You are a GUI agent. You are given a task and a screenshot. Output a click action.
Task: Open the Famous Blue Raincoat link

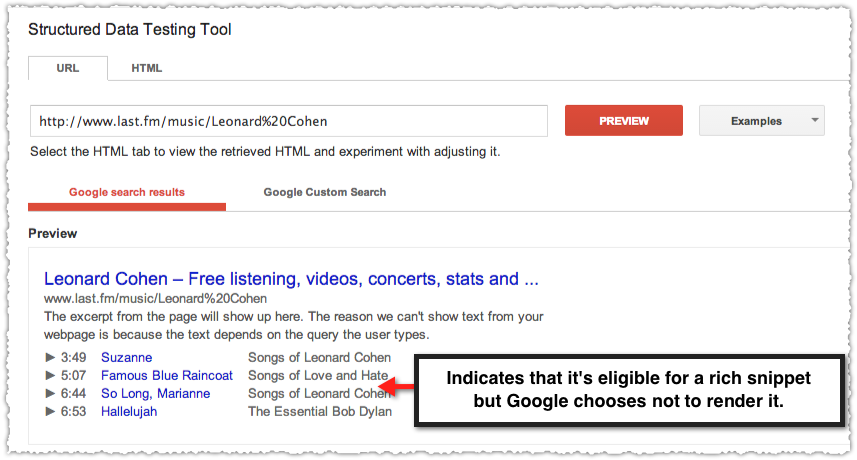[x=167, y=375]
